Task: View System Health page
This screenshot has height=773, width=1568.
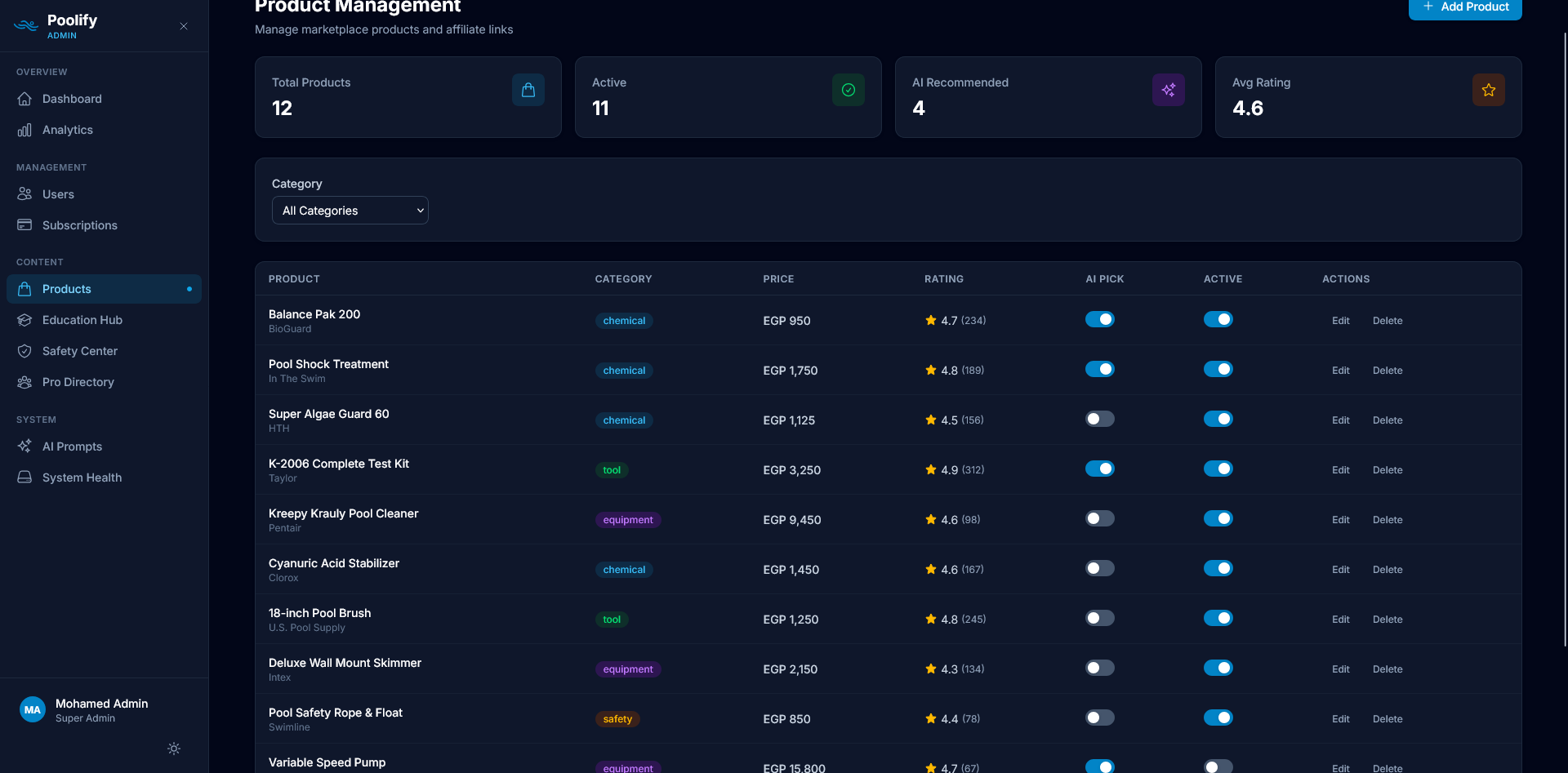Action: coord(104,478)
